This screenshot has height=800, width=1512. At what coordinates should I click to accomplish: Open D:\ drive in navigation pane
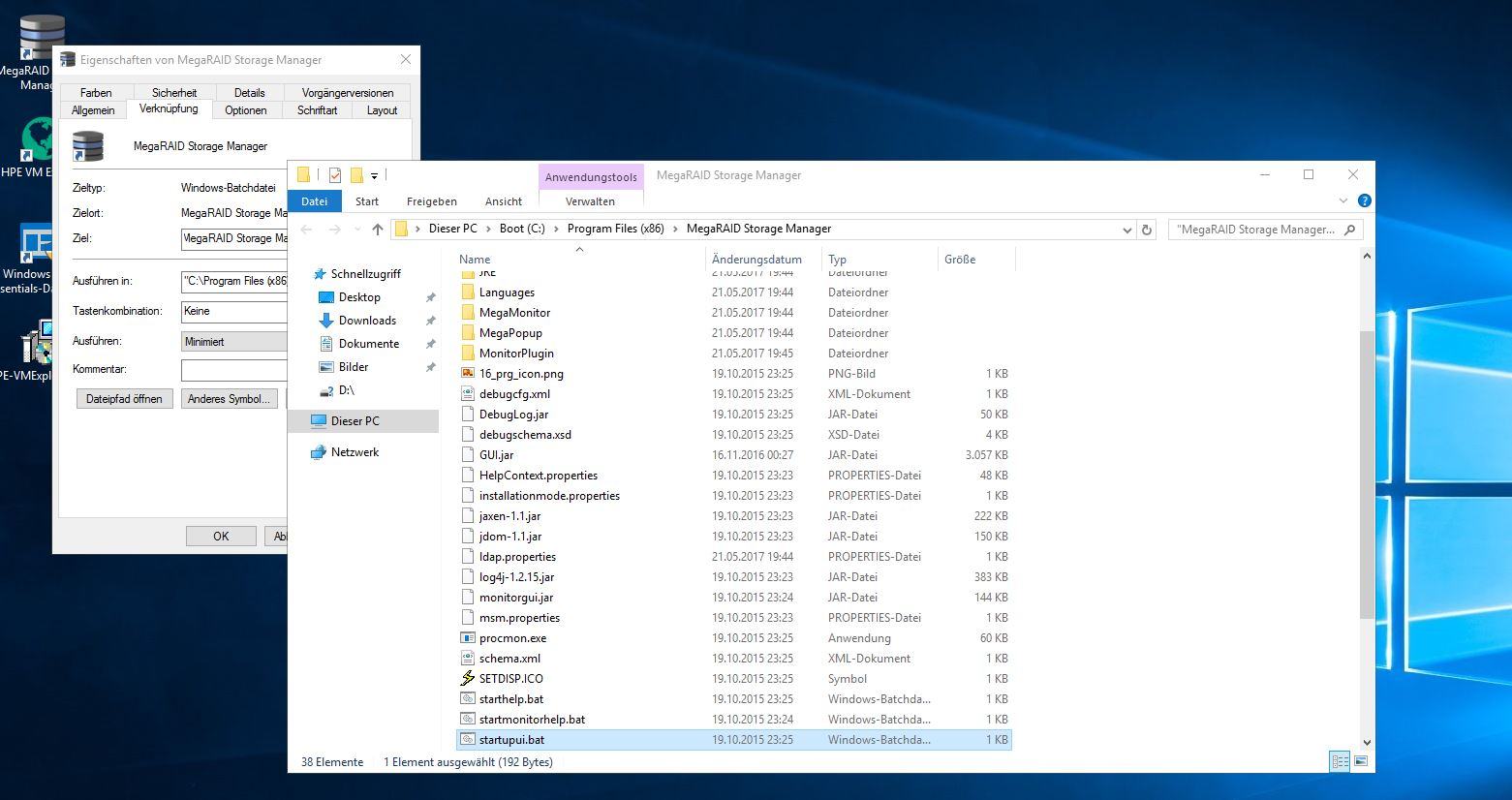(346, 390)
